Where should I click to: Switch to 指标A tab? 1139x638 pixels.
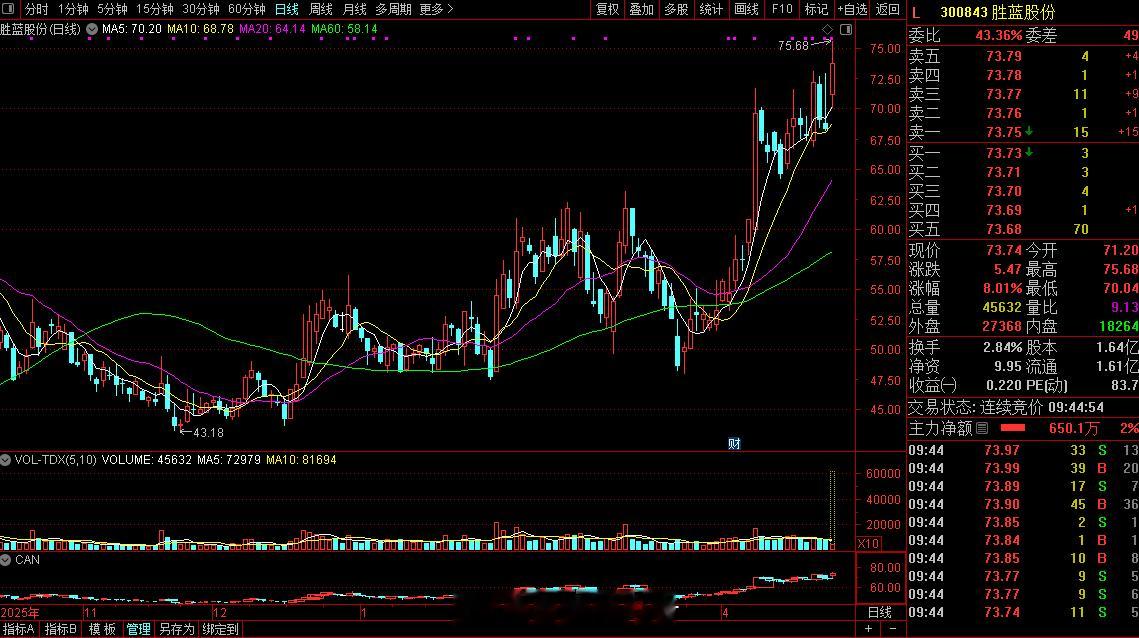point(18,629)
